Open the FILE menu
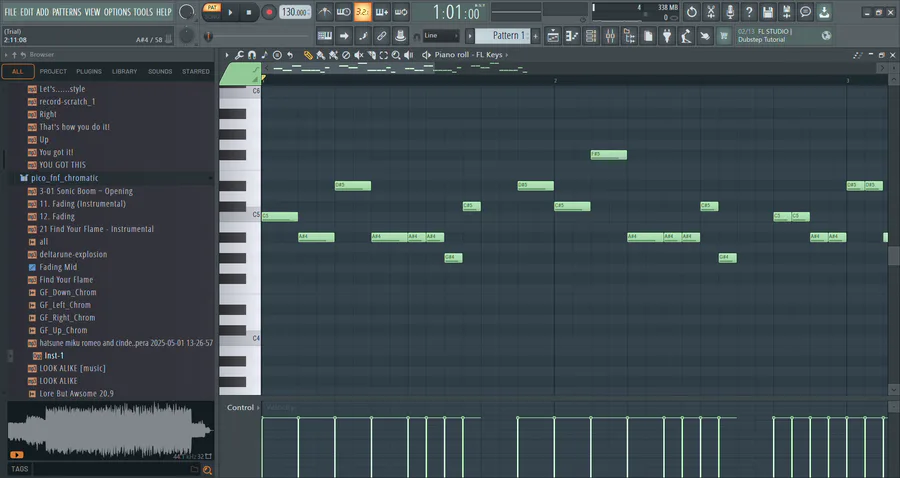The width and height of the screenshot is (900, 478). 10,12
